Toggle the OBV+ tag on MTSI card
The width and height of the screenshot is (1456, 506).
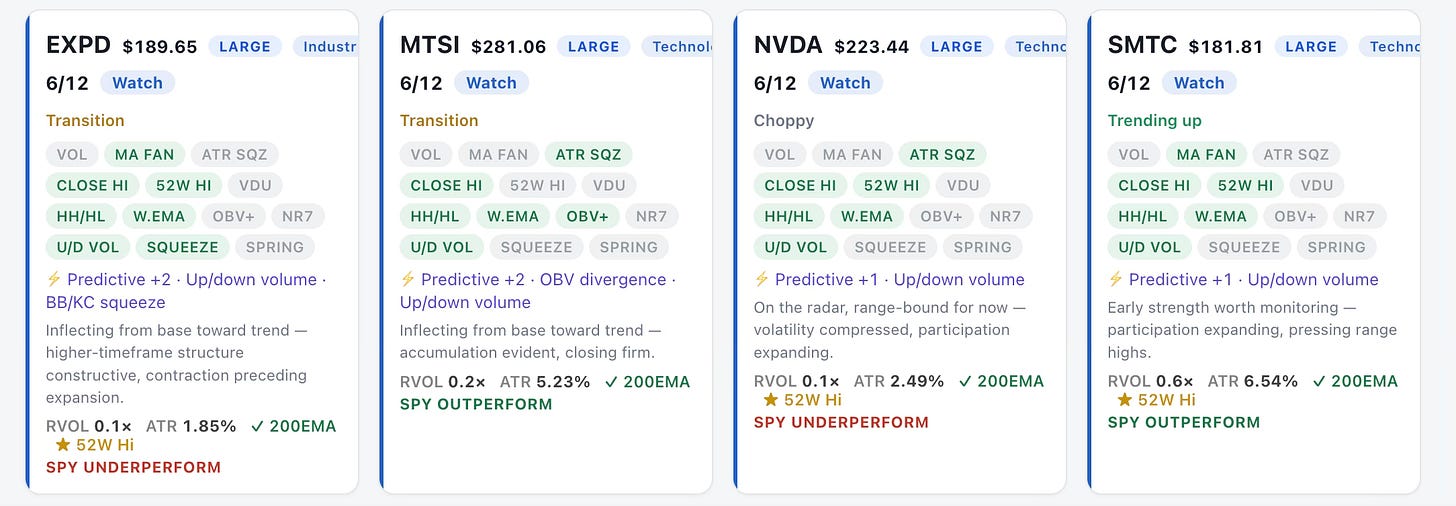tap(586, 216)
